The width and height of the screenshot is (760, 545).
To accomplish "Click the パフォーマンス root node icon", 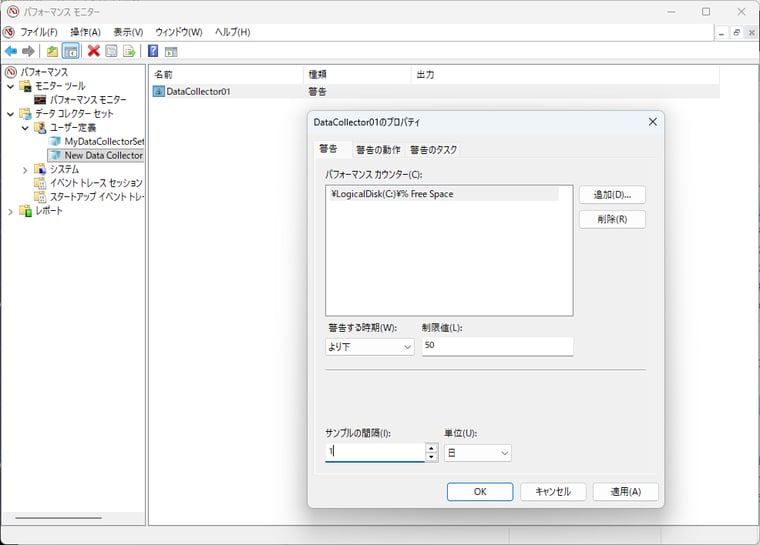I will pyautogui.click(x=11, y=72).
